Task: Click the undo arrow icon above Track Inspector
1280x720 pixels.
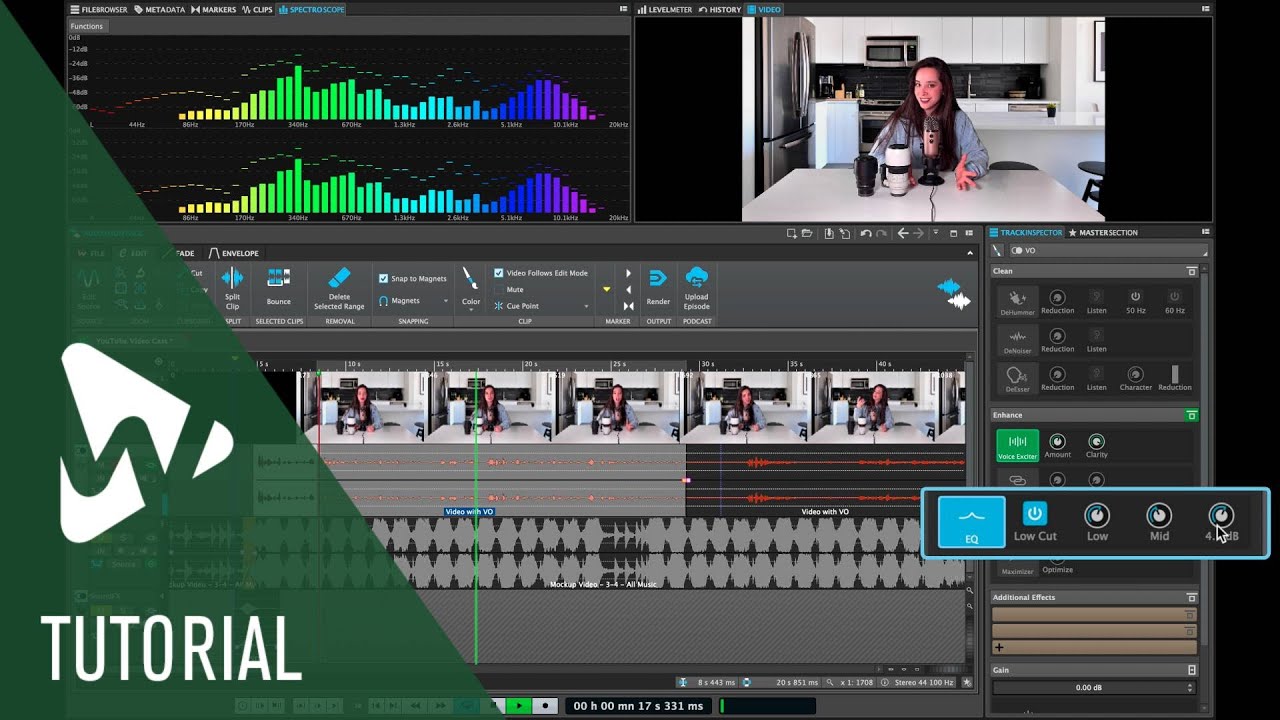Action: 866,233
